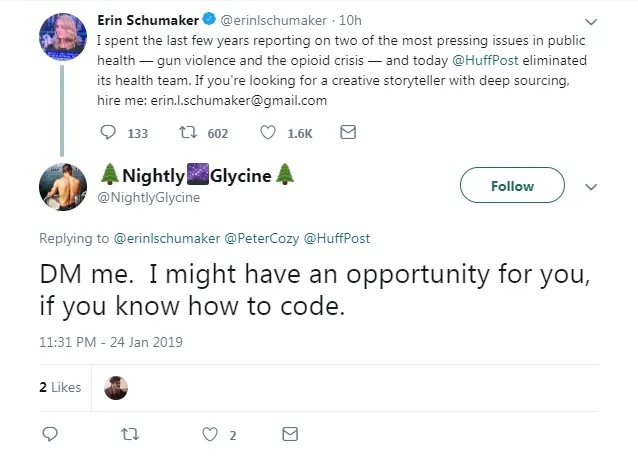This screenshot has width=638, height=468.
Task: Like NightlyGlycine's tweet showing 2
Action: pos(210,435)
